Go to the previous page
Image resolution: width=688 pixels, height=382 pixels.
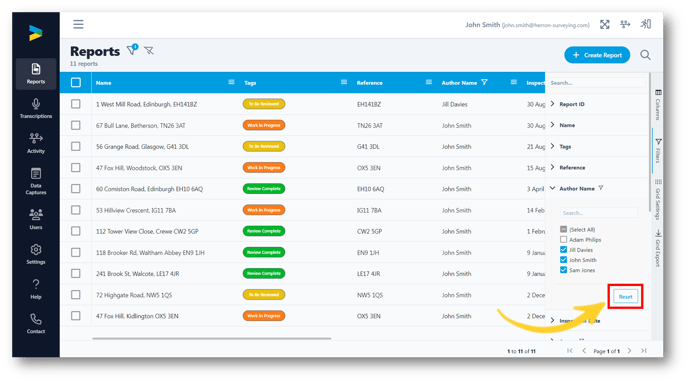click(584, 350)
